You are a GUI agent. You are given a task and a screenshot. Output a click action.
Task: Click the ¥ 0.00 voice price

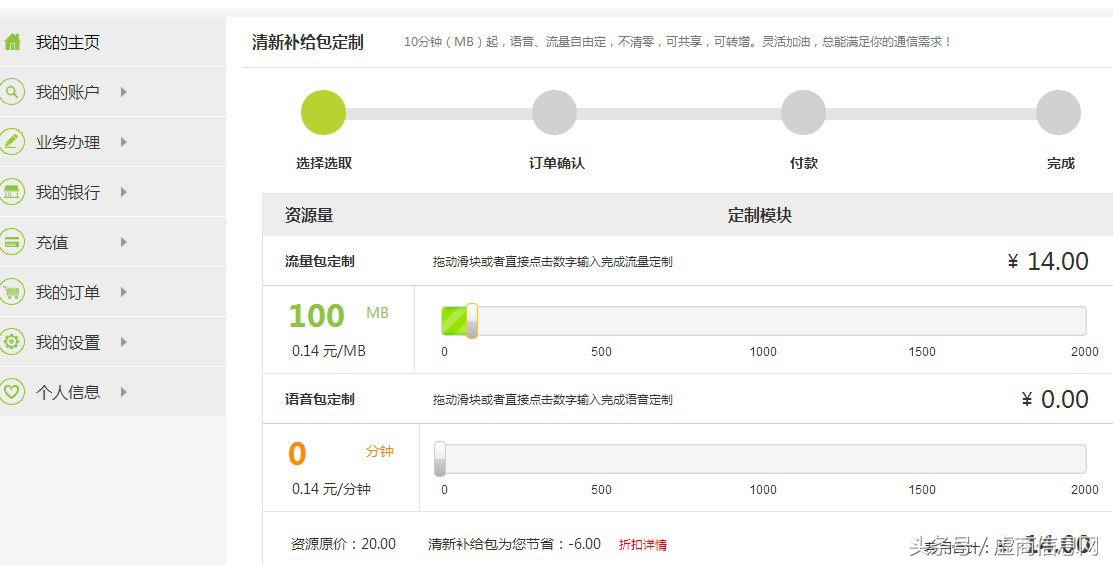point(1055,399)
